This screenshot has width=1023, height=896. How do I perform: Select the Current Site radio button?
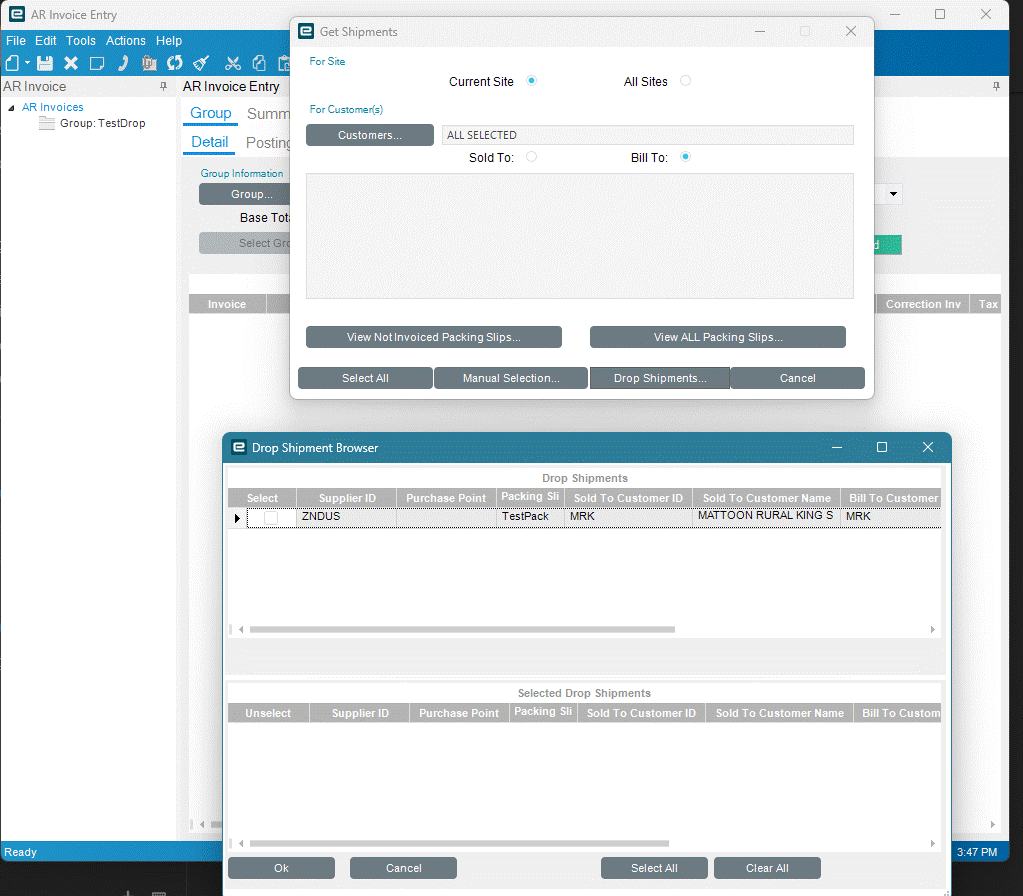532,81
